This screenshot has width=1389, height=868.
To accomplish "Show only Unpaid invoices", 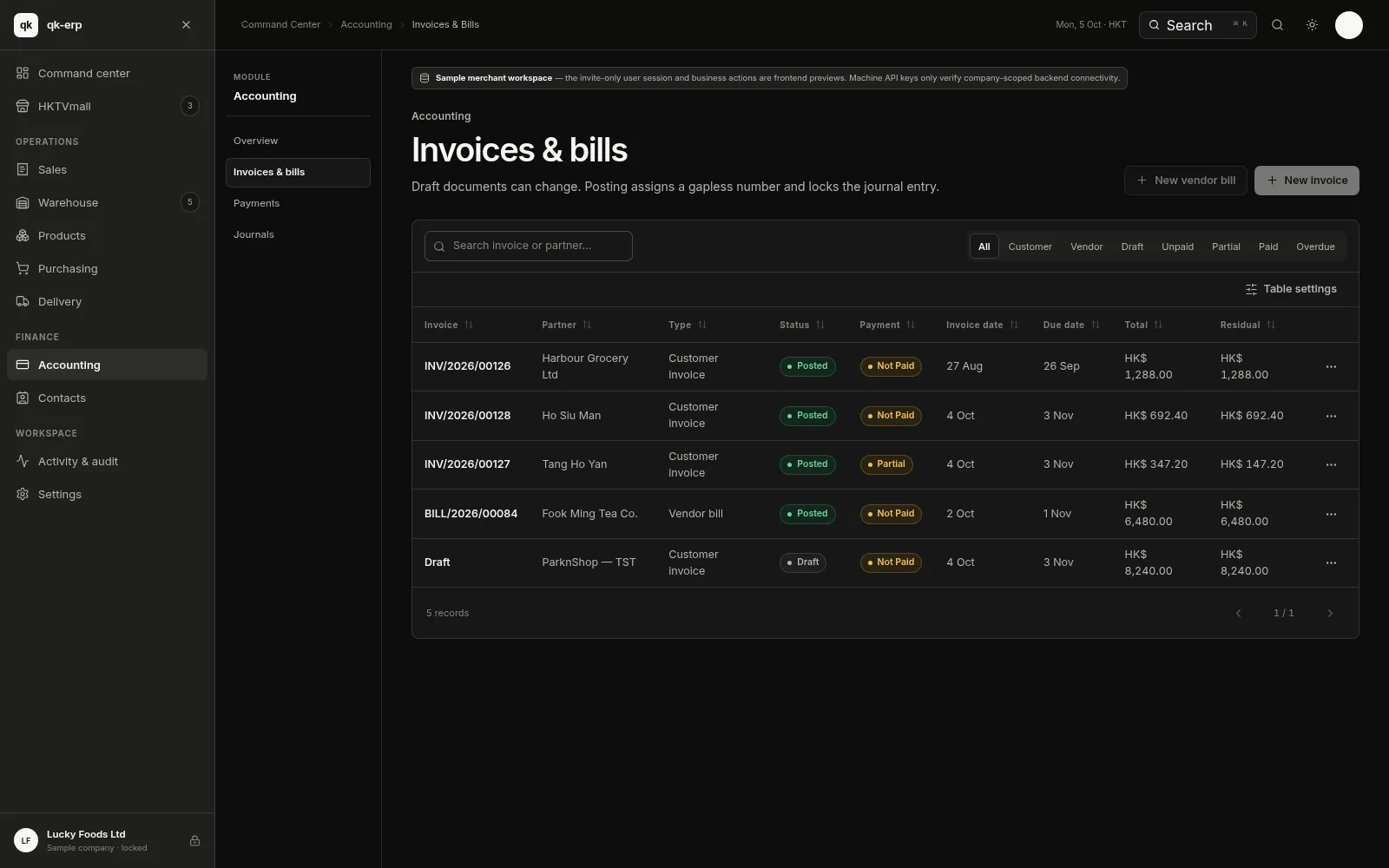I will click(1177, 247).
